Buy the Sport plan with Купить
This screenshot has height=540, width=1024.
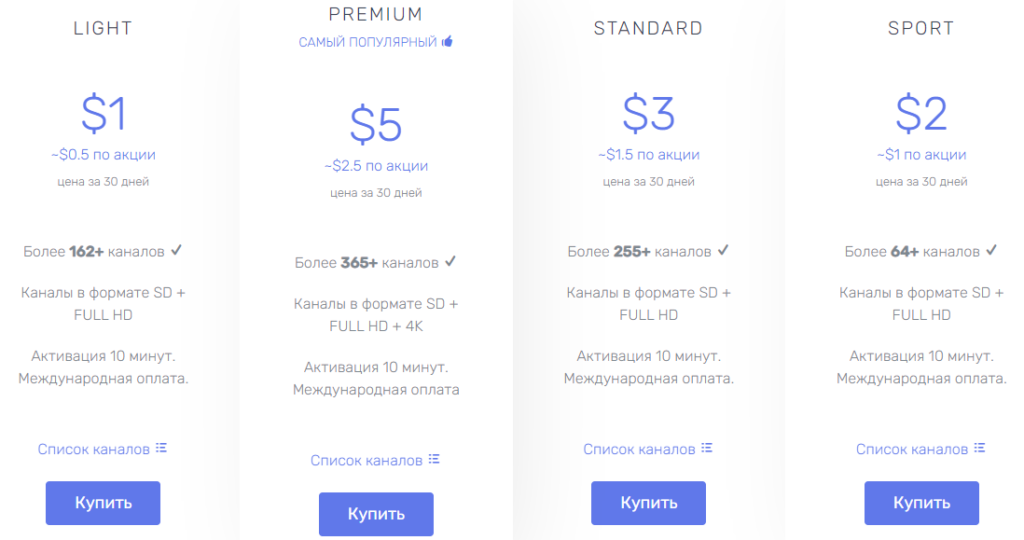click(x=921, y=503)
